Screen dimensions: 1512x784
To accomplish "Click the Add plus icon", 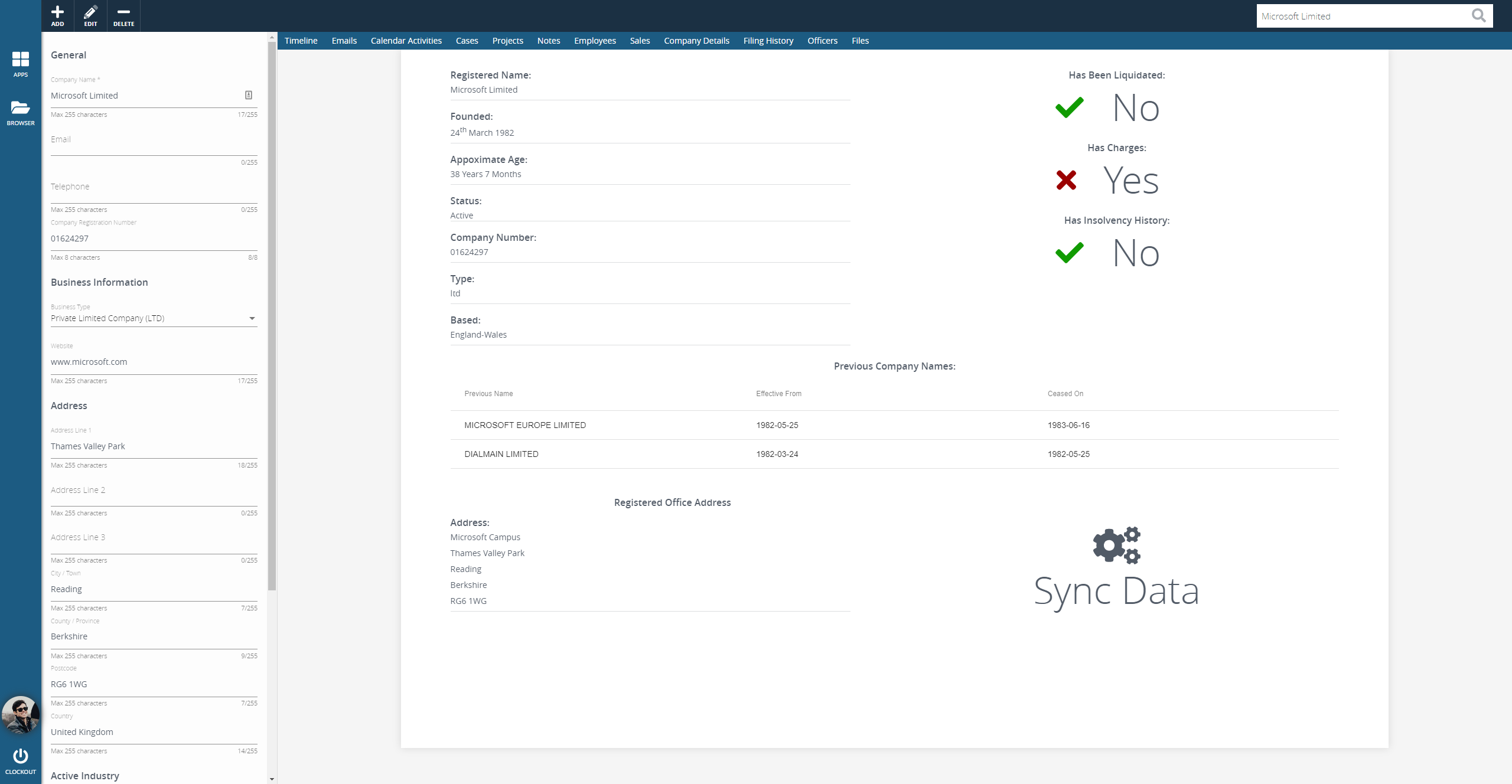I will [57, 12].
